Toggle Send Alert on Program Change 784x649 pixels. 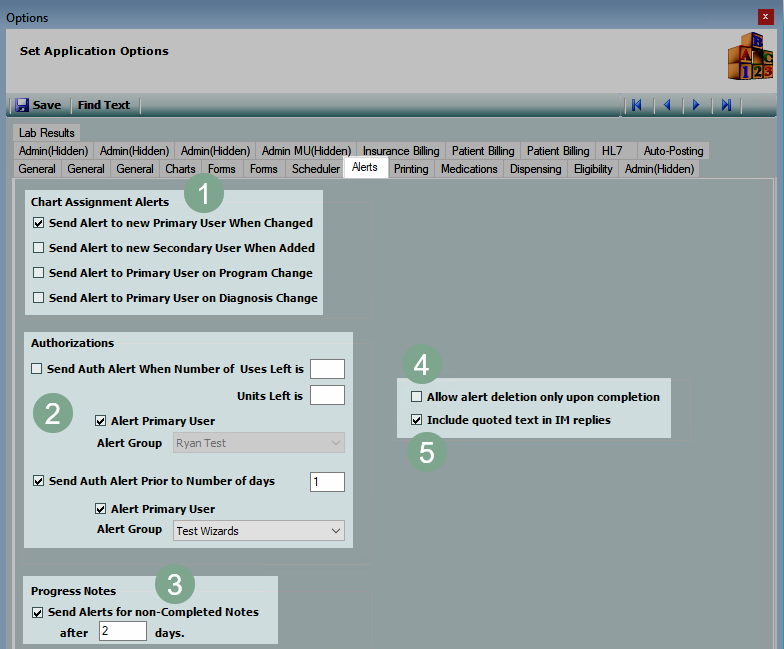(39, 273)
